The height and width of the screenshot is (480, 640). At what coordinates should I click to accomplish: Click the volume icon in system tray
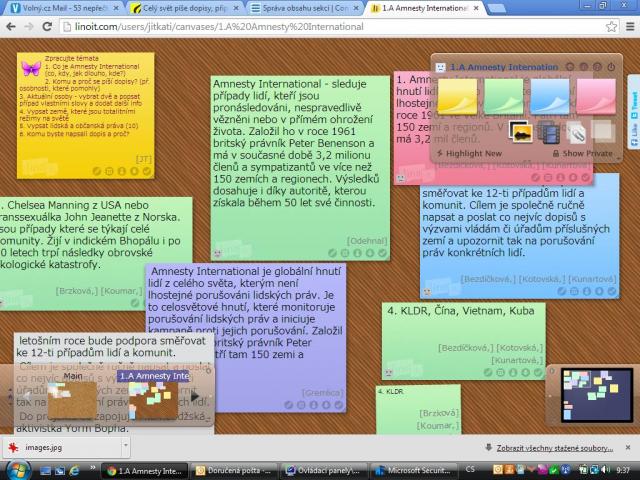tap(605, 470)
